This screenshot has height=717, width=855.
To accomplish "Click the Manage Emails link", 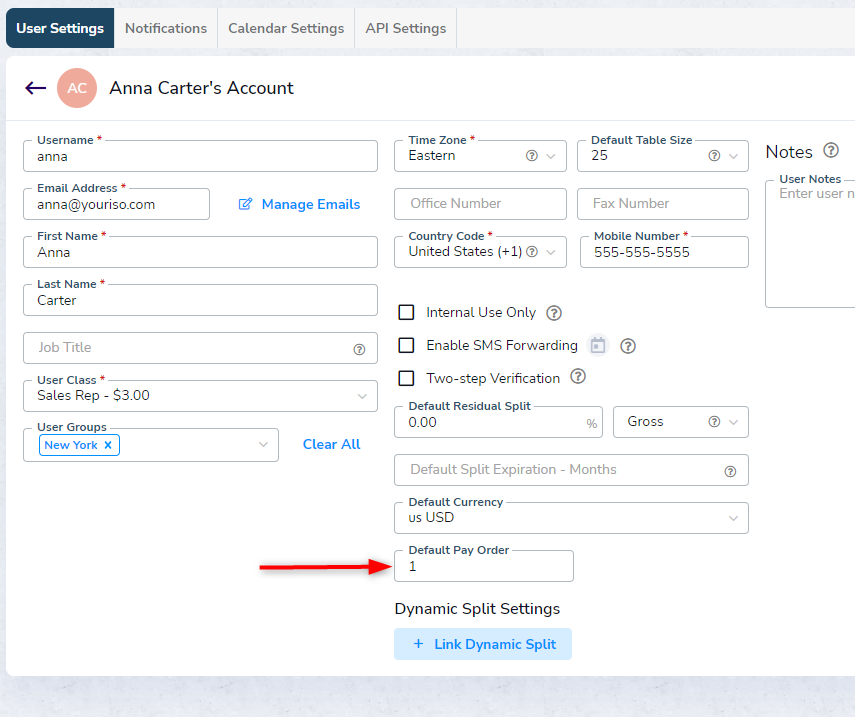I will click(x=299, y=204).
